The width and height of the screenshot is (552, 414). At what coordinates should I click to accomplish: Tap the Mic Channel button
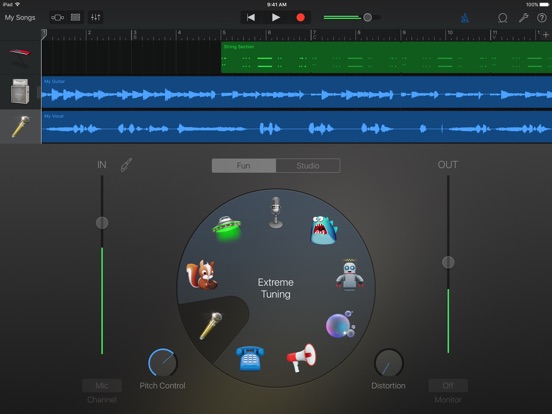(x=102, y=386)
